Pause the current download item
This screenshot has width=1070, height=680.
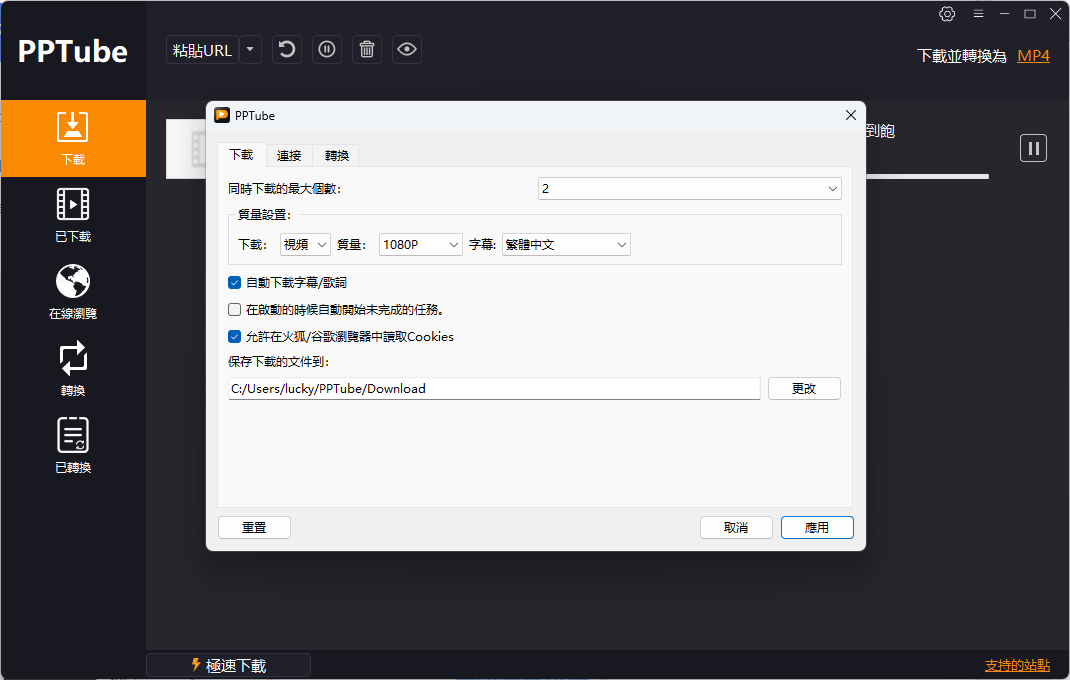1033,148
